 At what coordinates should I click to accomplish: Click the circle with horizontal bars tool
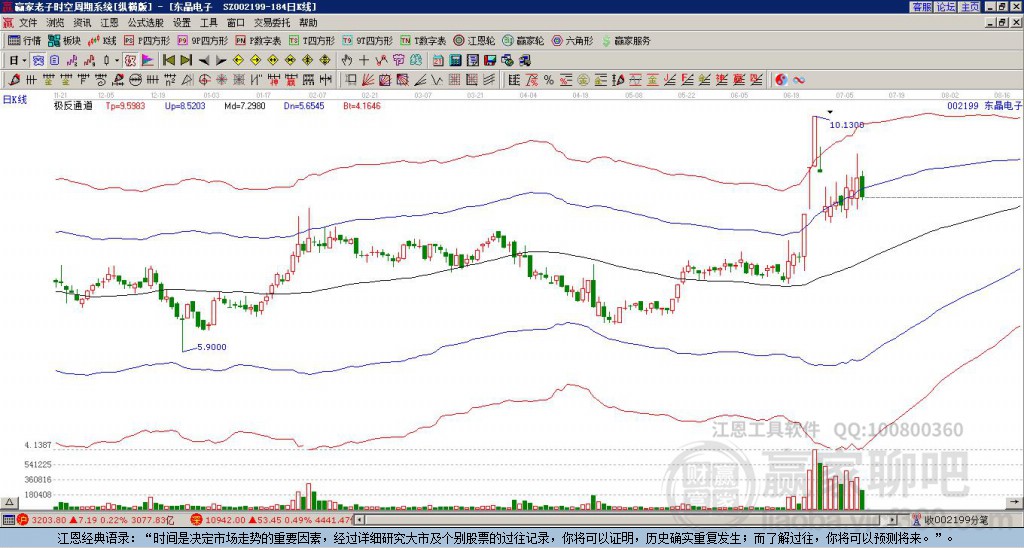(135, 80)
